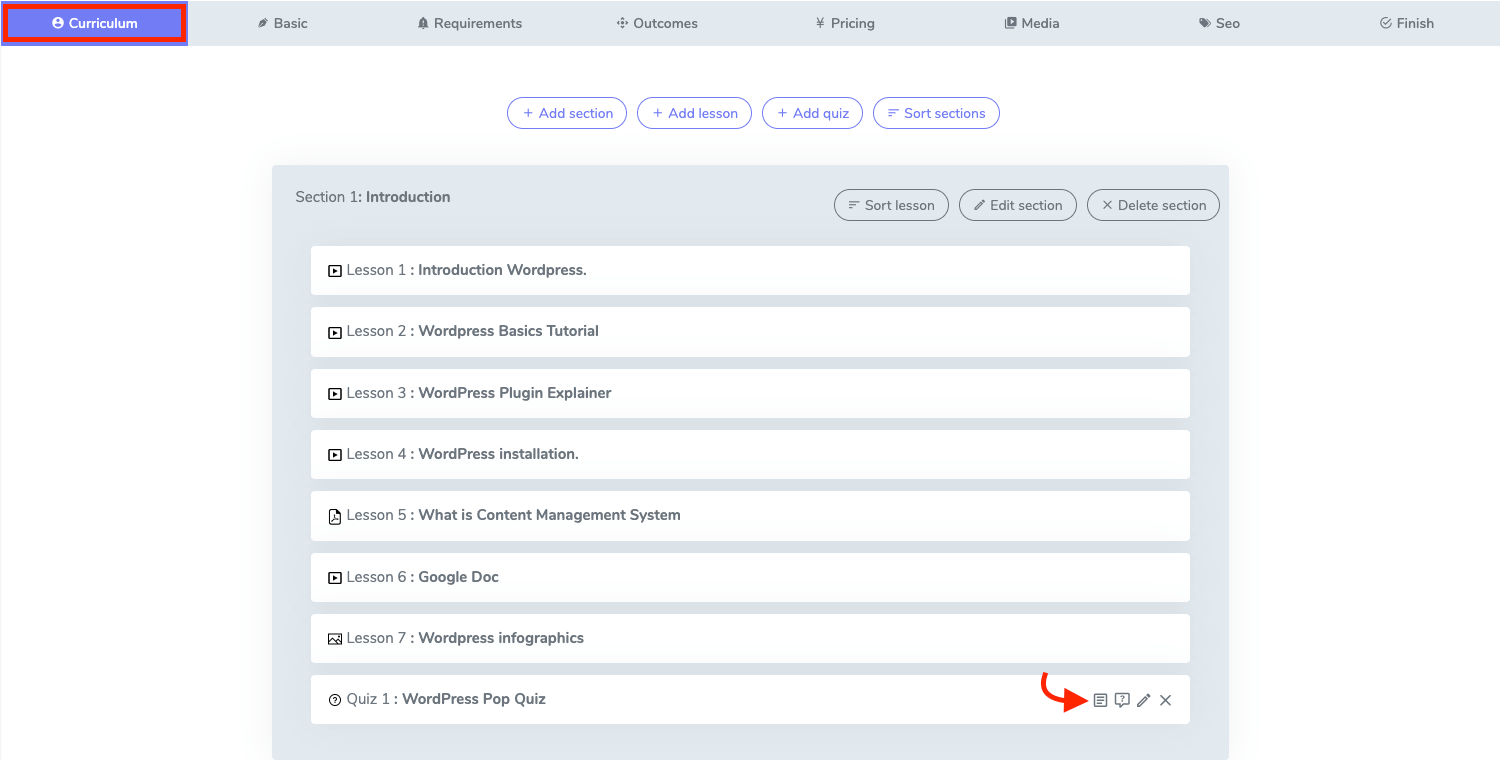Click the question-mark icon beside Quiz 1
This screenshot has width=1500, height=760.
(x=335, y=700)
